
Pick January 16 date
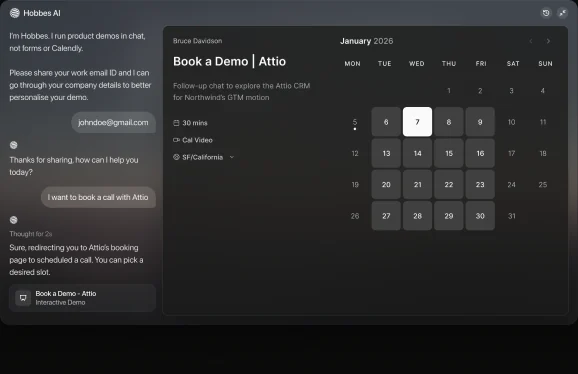[480, 153]
